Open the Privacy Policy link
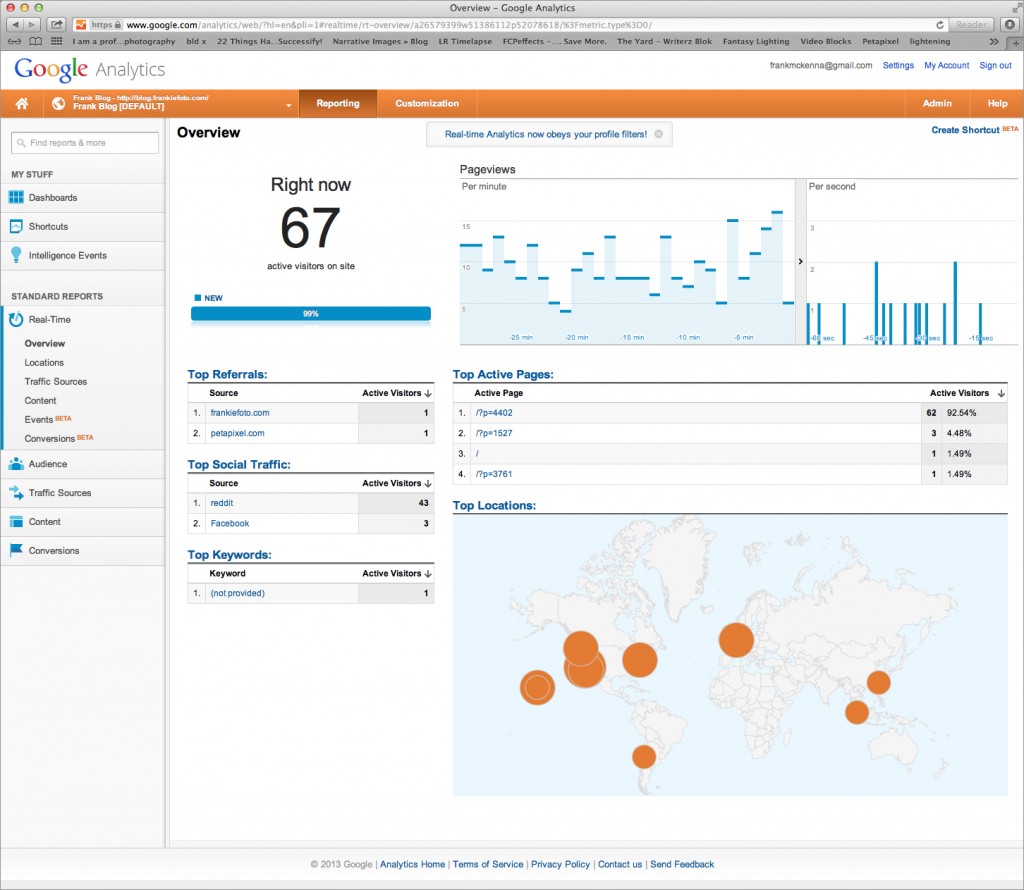The width and height of the screenshot is (1024, 890). pyautogui.click(x=560, y=864)
